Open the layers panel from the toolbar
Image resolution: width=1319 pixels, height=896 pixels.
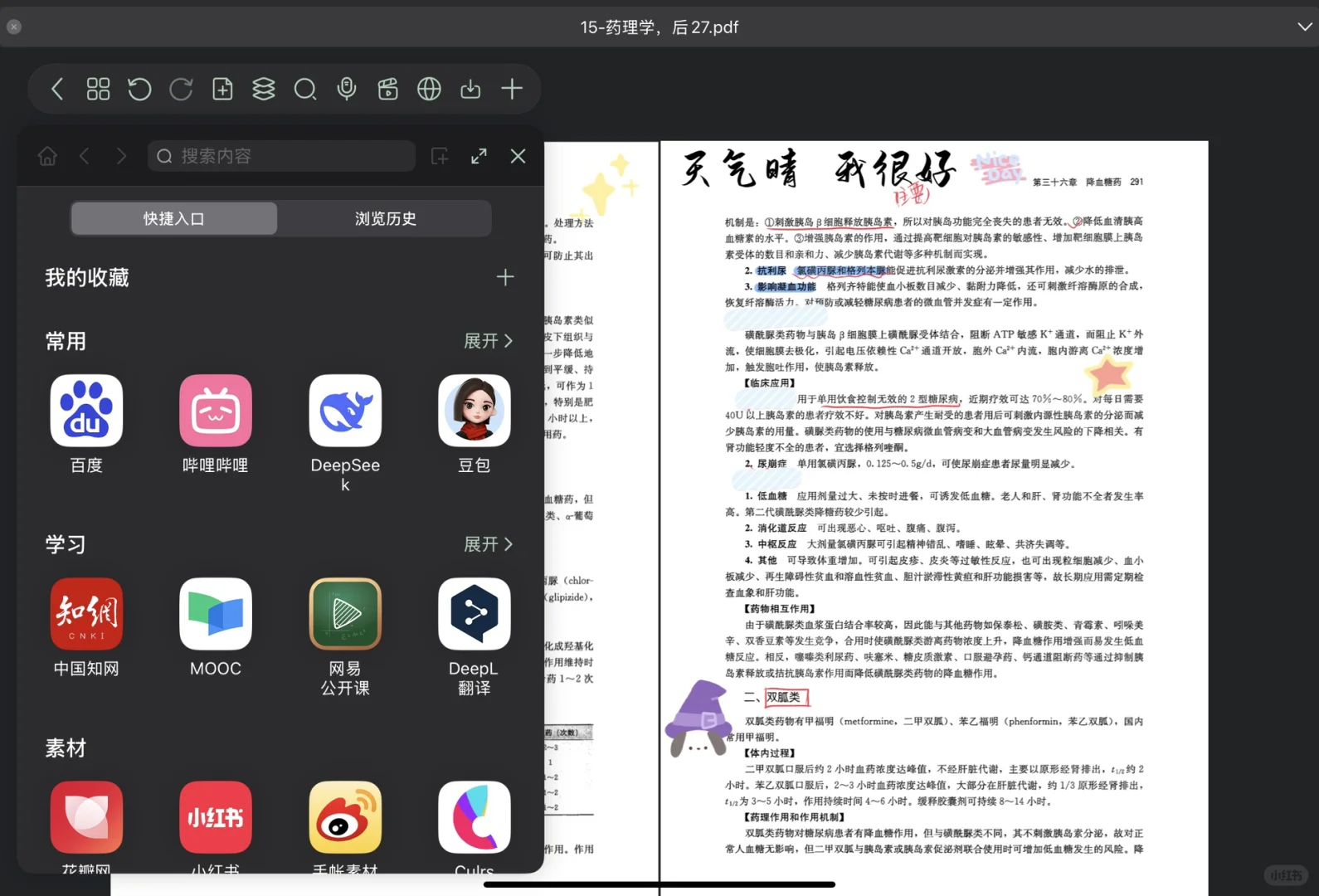coord(264,89)
